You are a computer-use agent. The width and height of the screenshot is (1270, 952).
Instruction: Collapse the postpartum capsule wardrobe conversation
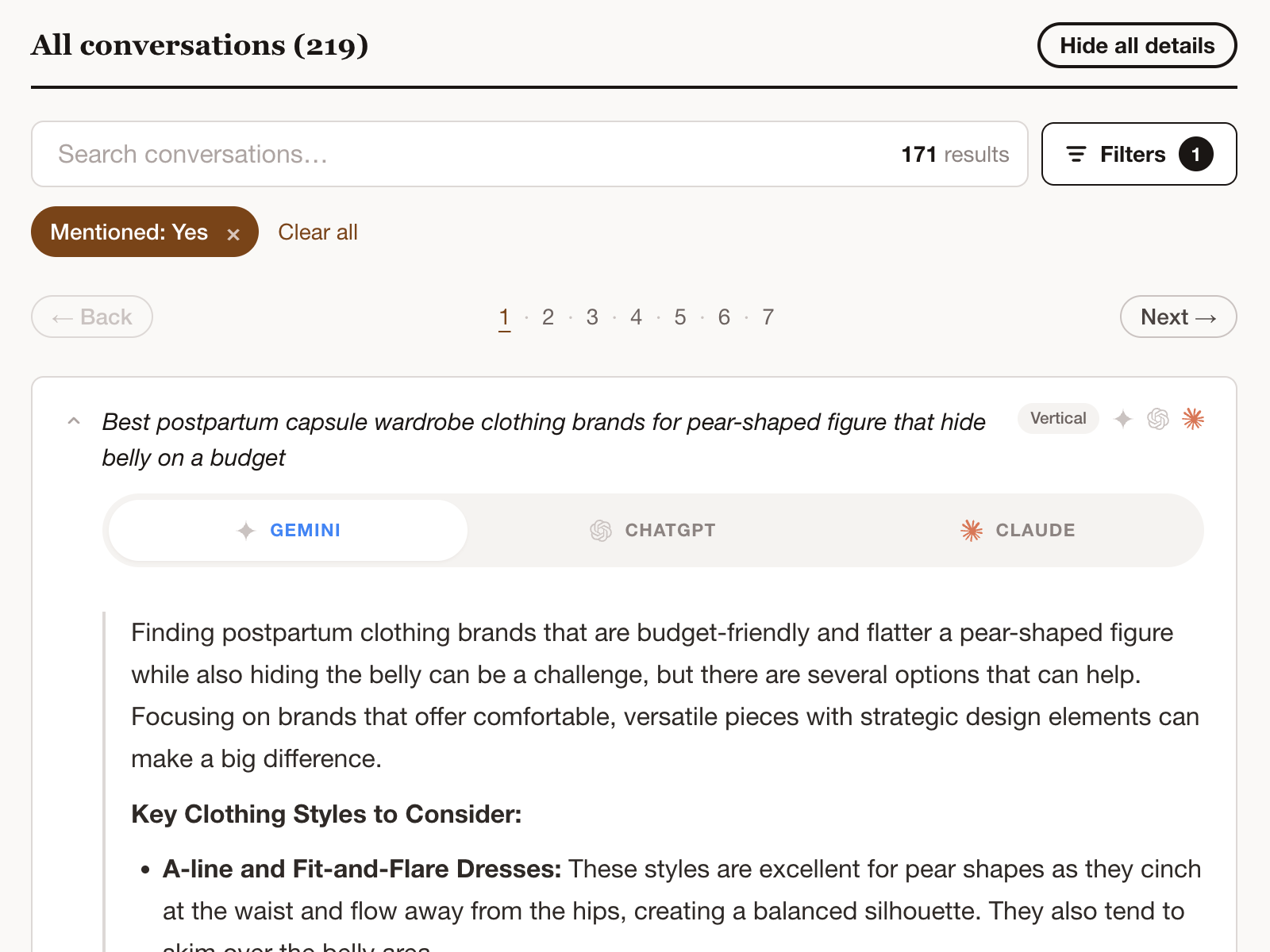pos(74,421)
